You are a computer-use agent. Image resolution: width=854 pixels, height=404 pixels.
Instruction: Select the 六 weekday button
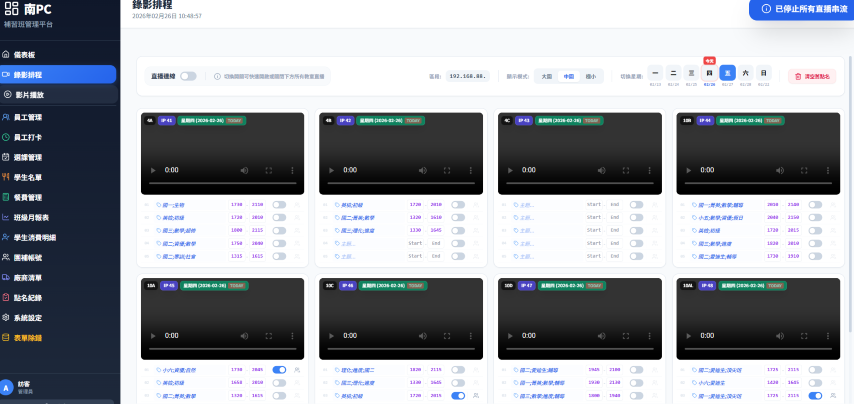746,73
